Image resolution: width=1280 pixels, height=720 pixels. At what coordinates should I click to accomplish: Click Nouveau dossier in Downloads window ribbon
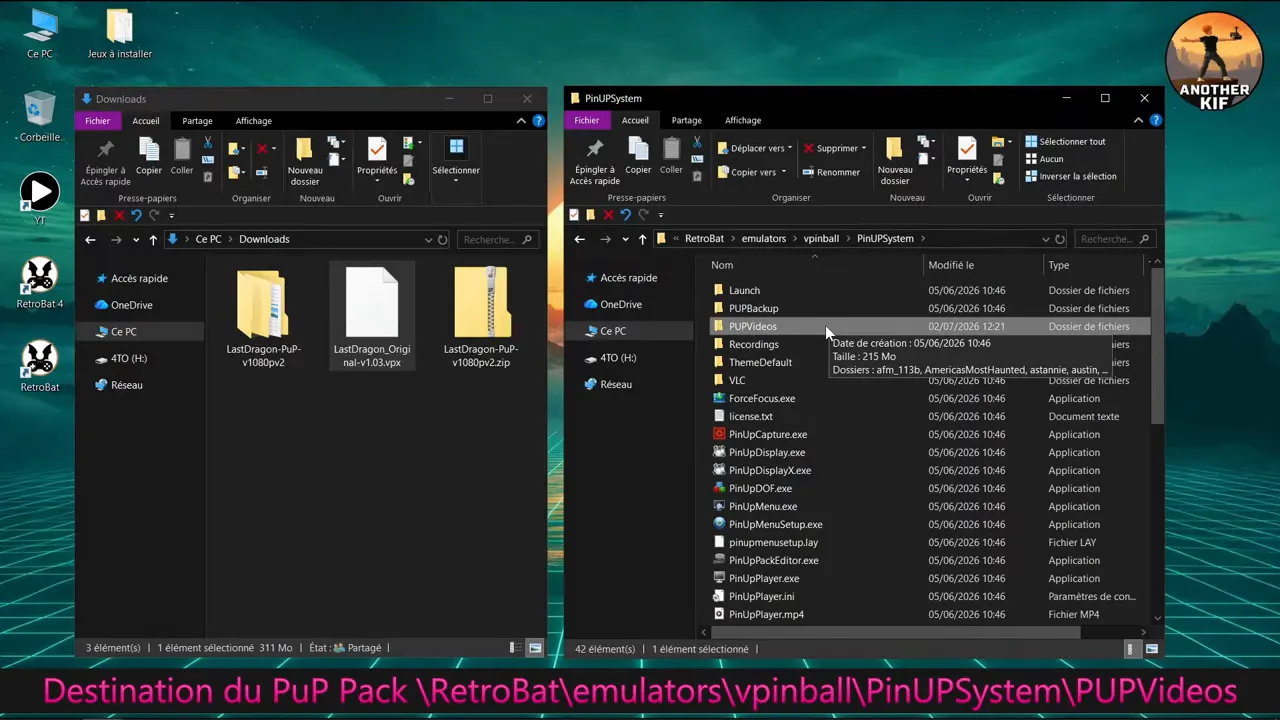pos(305,162)
